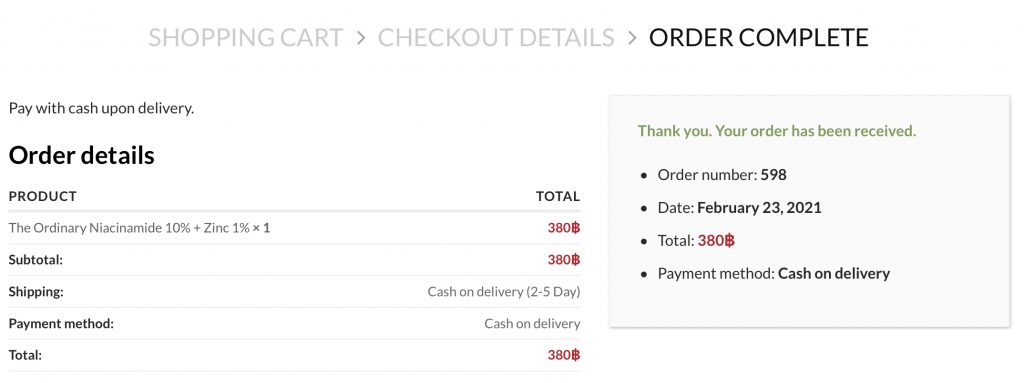Click order number 598
The width and height of the screenshot is (1024, 383).
pos(773,175)
